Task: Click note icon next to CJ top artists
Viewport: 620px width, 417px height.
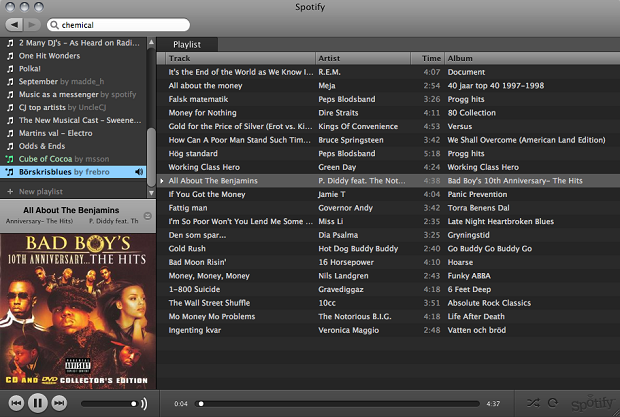Action: pyautogui.click(x=10, y=108)
